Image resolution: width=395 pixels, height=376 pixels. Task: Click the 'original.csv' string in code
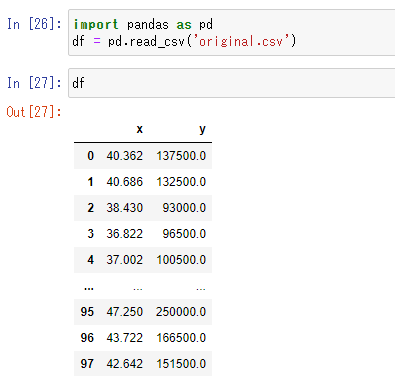click(243, 41)
